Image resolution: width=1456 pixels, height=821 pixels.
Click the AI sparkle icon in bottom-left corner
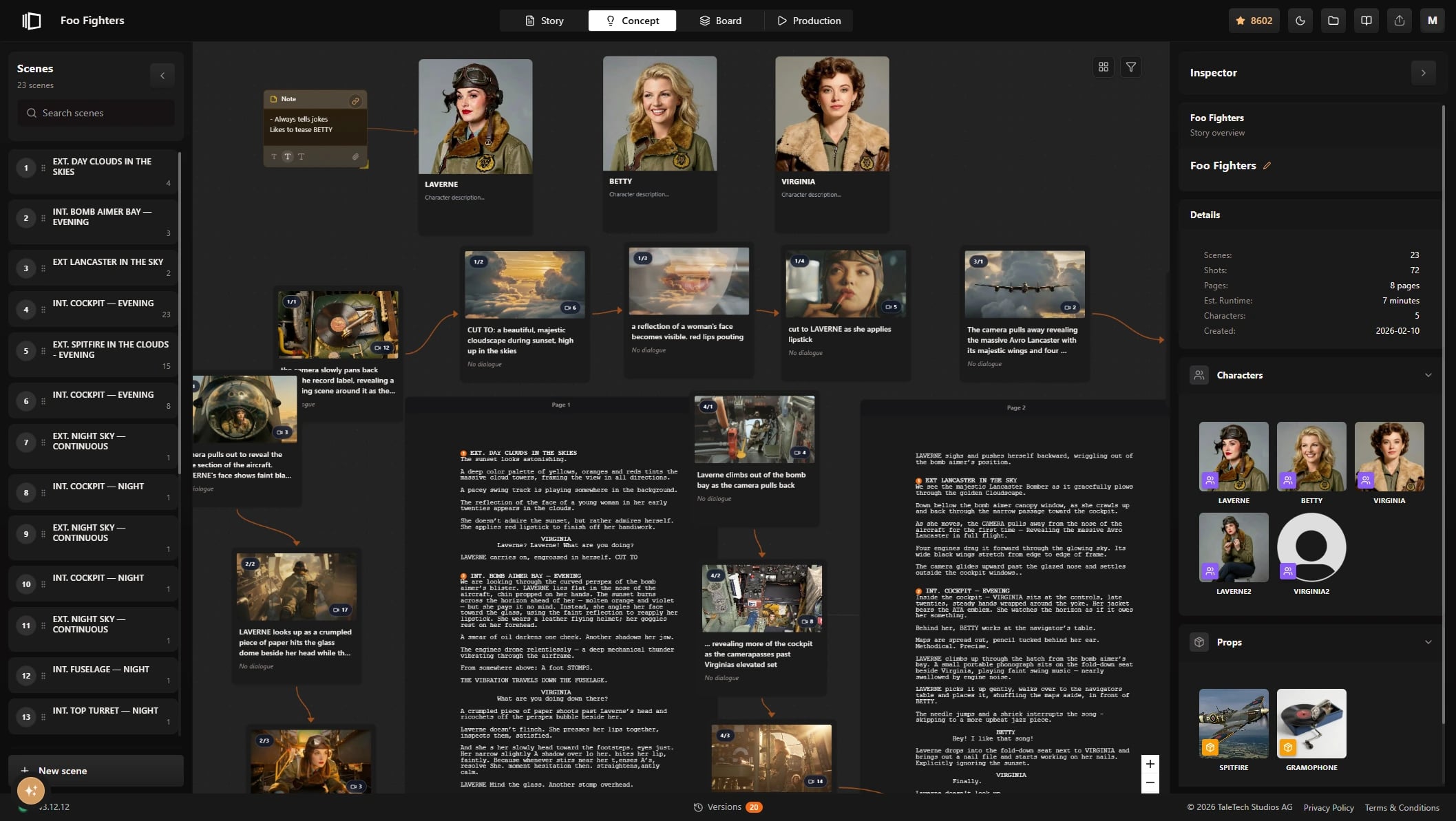pyautogui.click(x=30, y=791)
